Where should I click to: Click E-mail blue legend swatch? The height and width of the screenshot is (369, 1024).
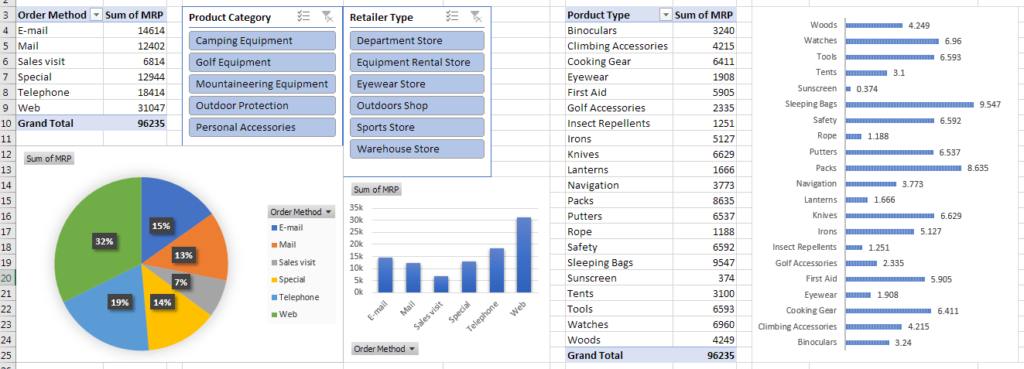click(274, 228)
